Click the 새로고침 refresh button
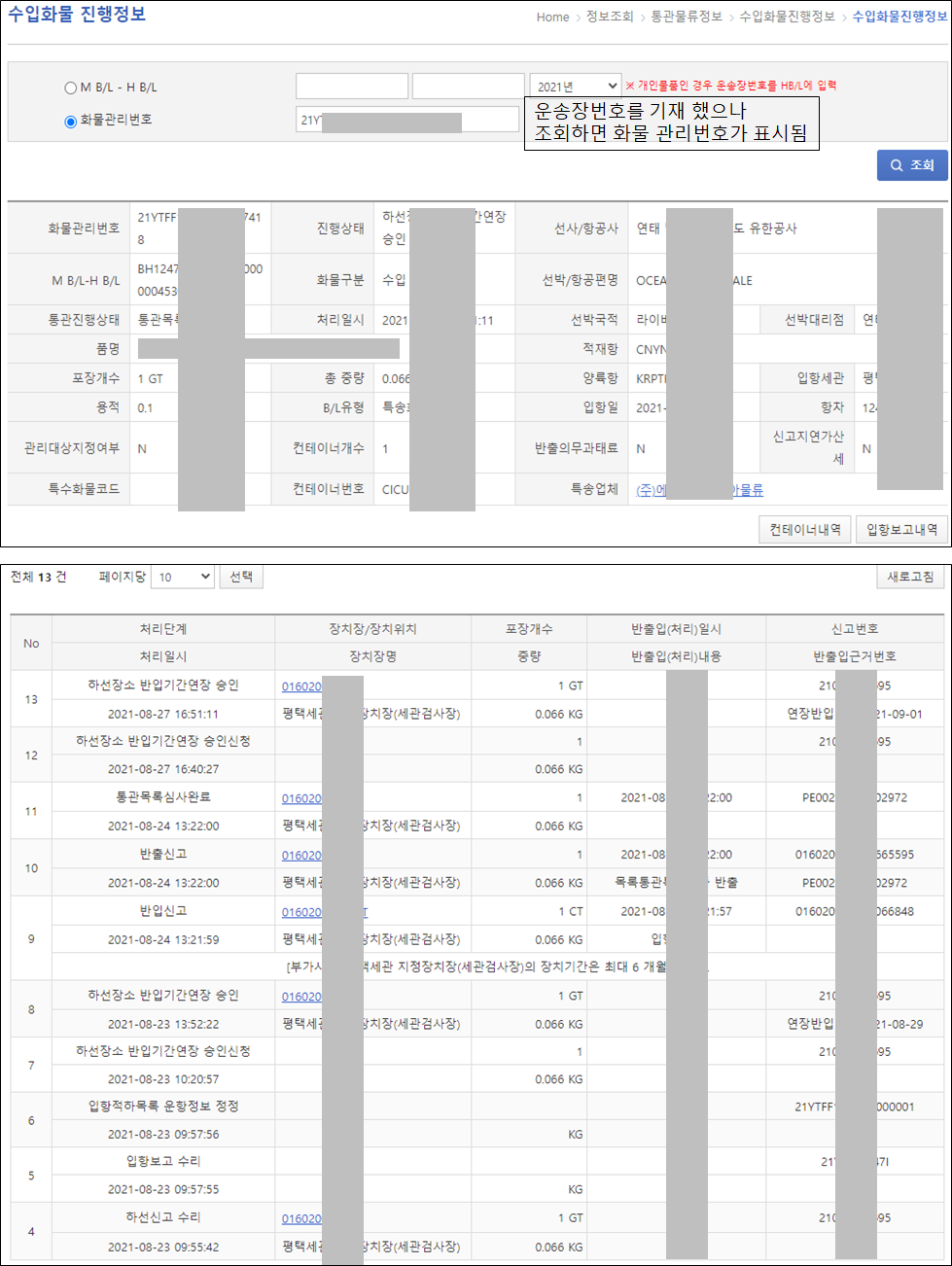Viewport: 952px width, 1266px height. (910, 577)
